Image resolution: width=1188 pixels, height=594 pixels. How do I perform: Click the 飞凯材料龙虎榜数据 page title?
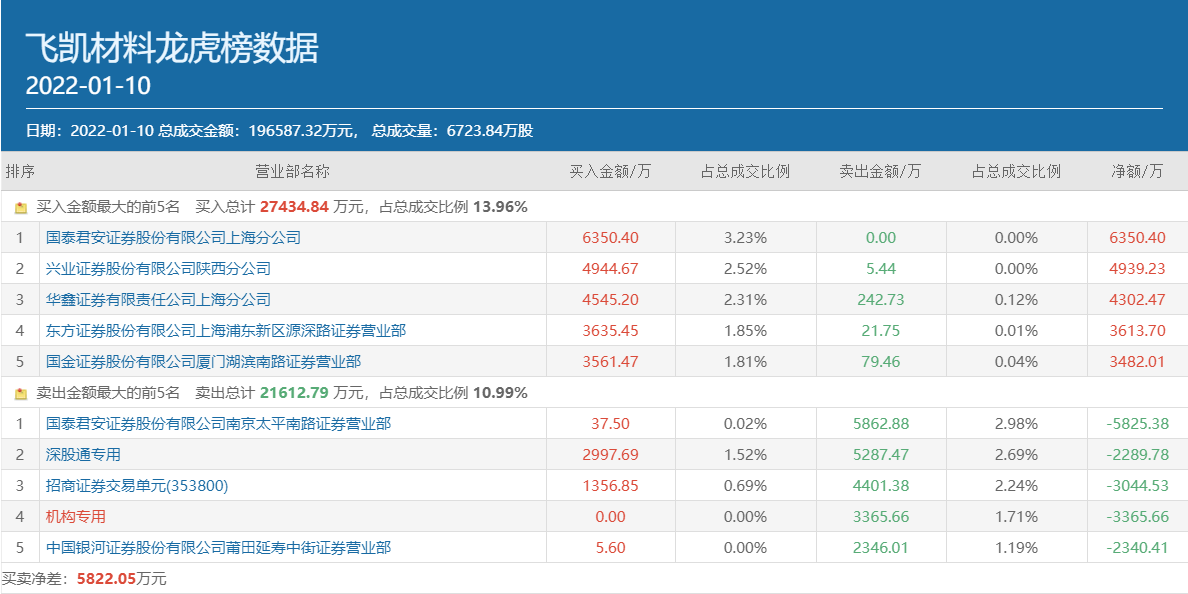point(172,47)
